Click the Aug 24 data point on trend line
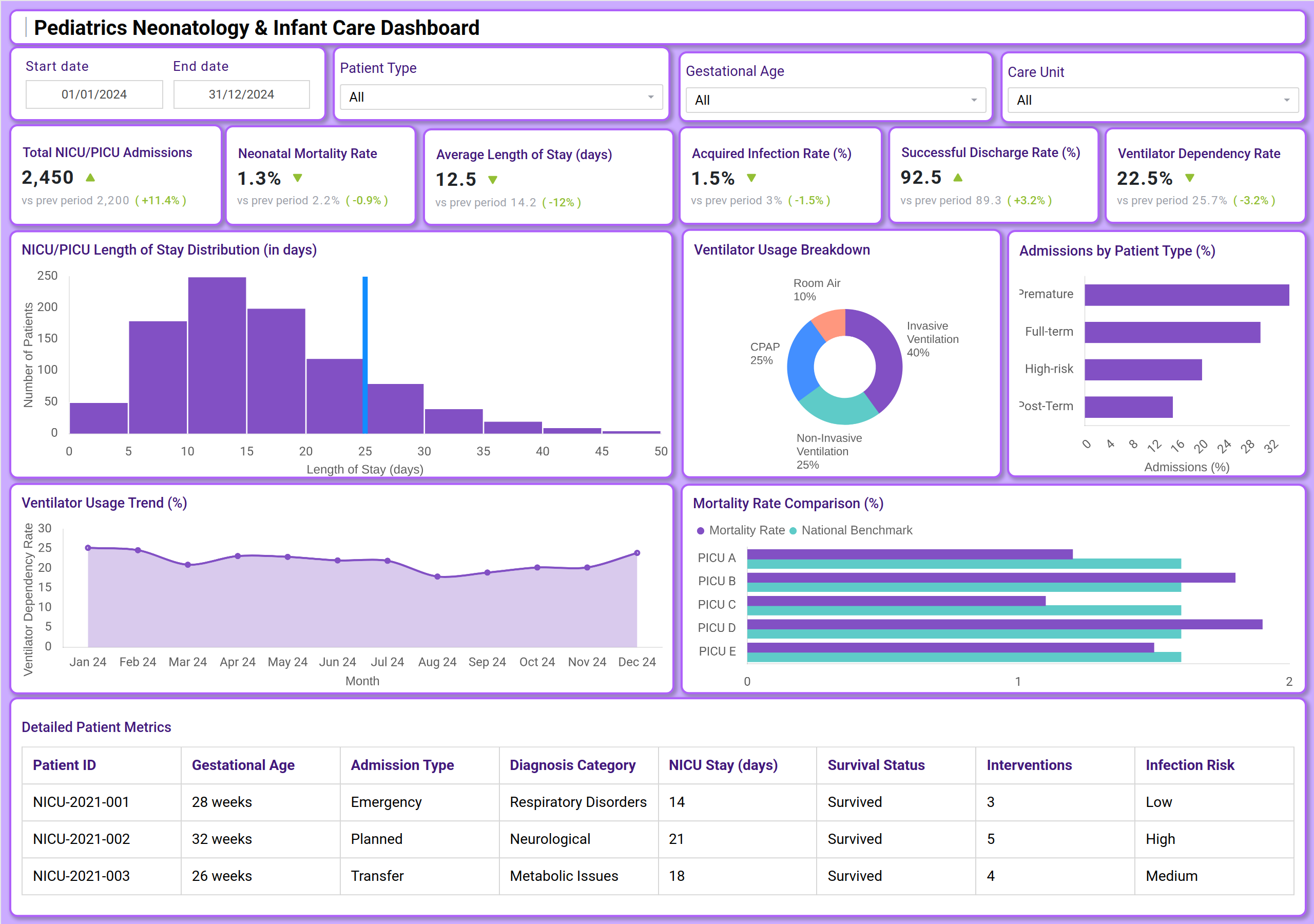Viewport: 1314px width, 924px height. [437, 576]
